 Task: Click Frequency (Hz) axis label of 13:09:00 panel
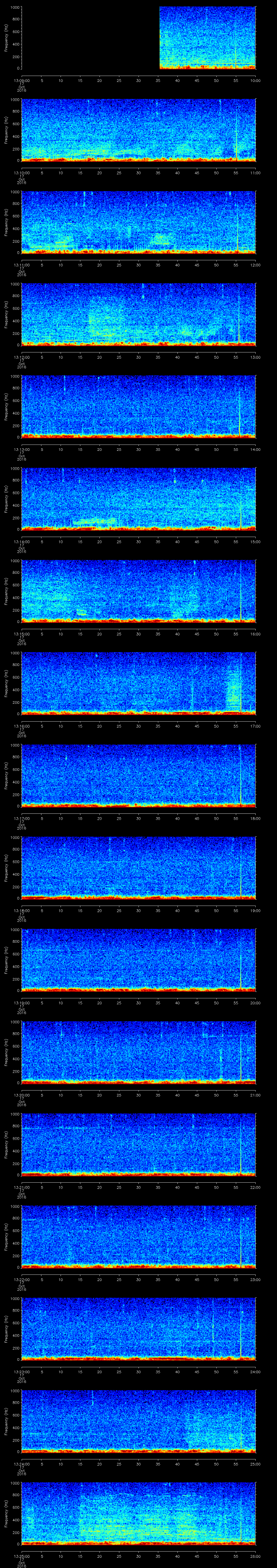coord(6,38)
